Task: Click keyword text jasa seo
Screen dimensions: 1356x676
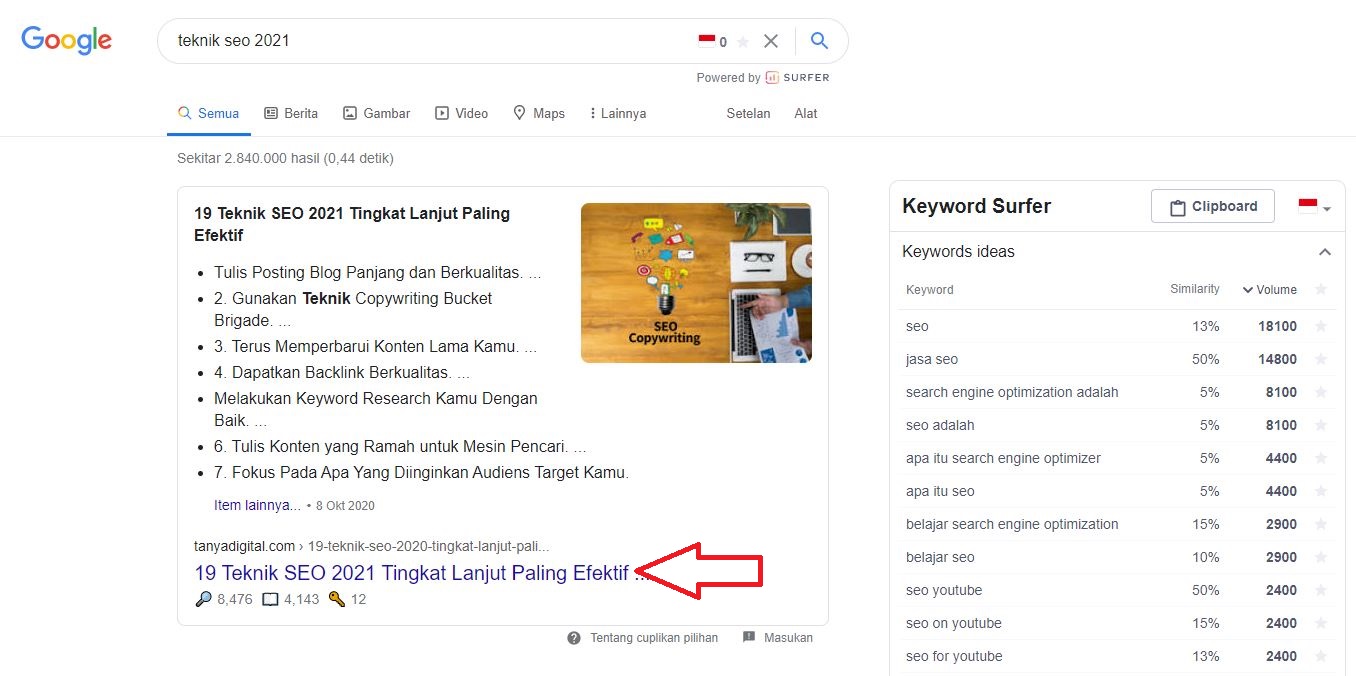Action: (932, 359)
